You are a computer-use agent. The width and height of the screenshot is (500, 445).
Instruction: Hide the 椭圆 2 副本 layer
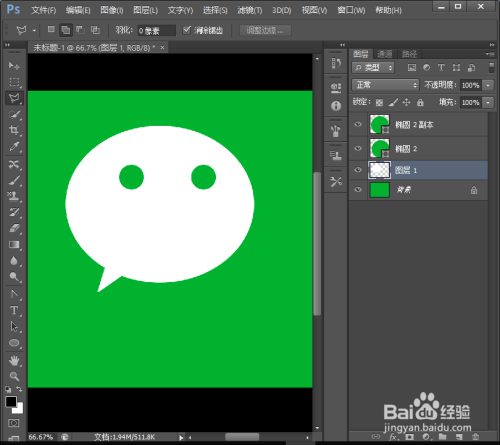[x=358, y=124]
